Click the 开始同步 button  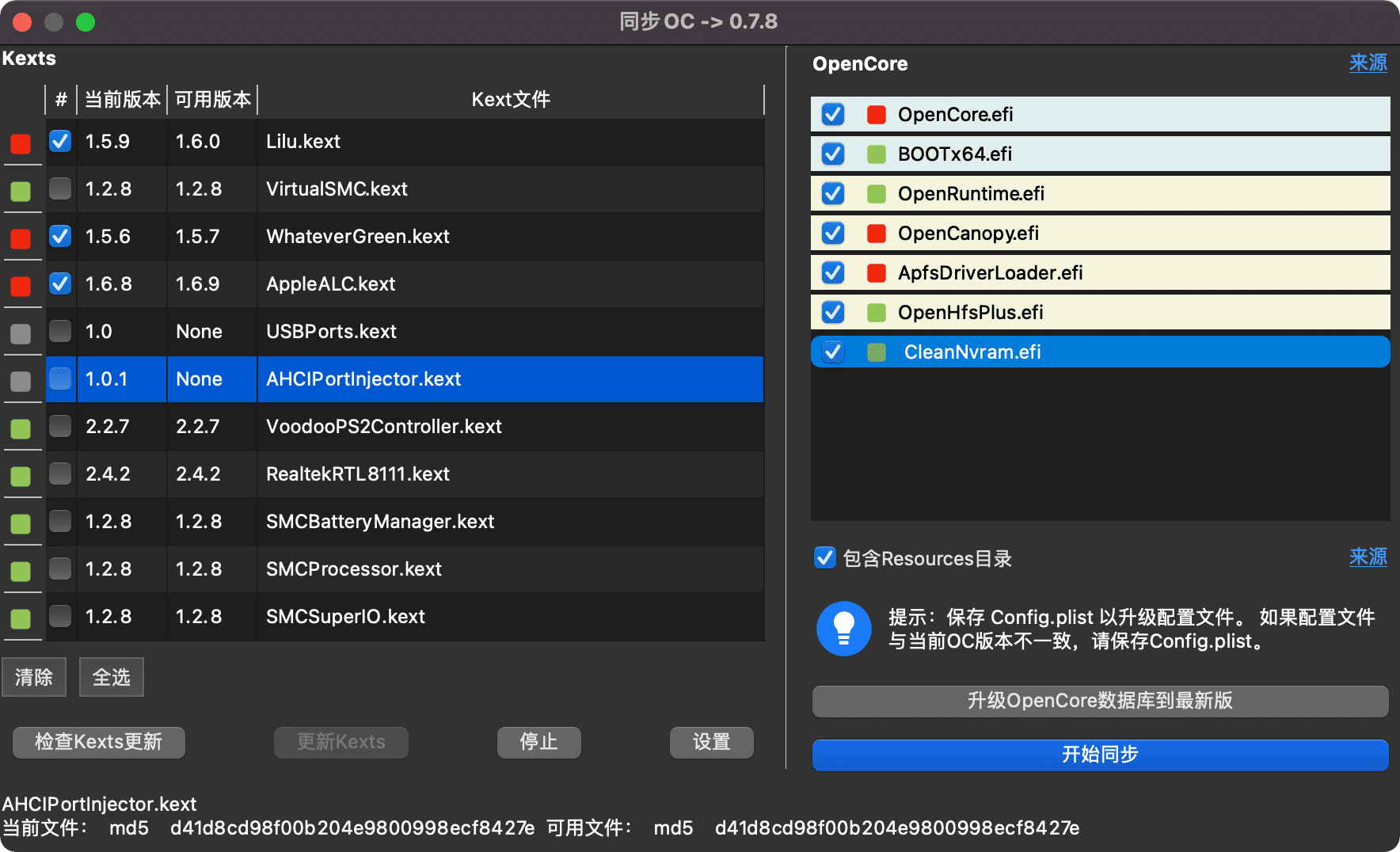click(1100, 755)
